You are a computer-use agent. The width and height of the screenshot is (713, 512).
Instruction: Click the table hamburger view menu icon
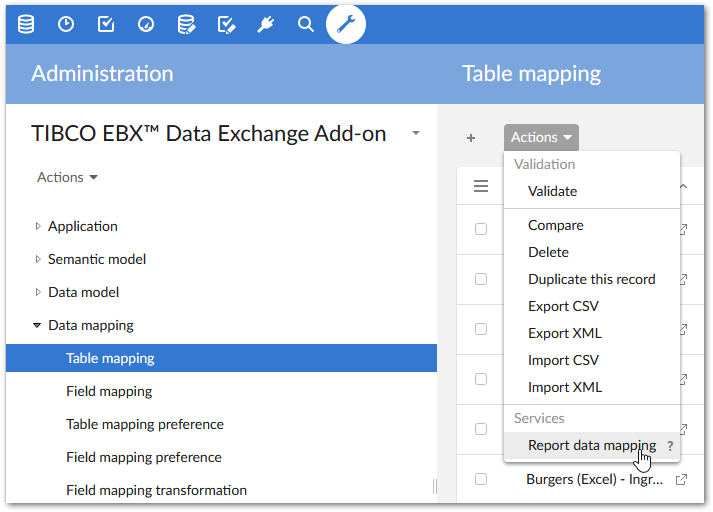point(481,186)
